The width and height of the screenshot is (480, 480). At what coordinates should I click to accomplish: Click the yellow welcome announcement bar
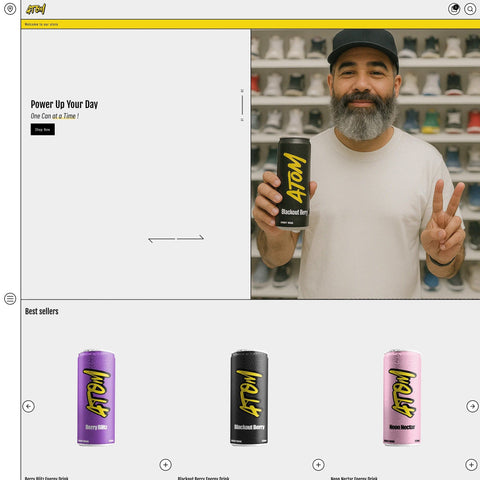click(250, 24)
